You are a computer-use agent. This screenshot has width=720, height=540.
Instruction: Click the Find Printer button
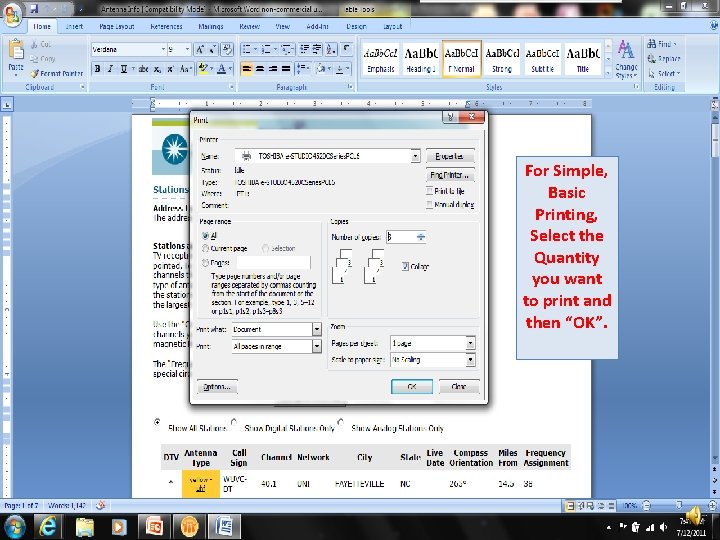450,175
